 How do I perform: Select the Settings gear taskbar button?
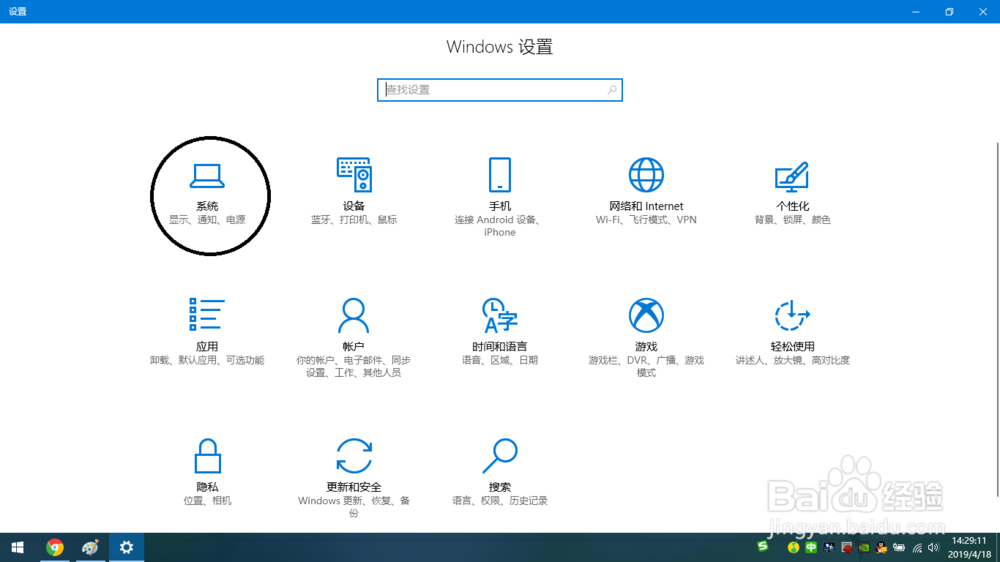tap(126, 547)
